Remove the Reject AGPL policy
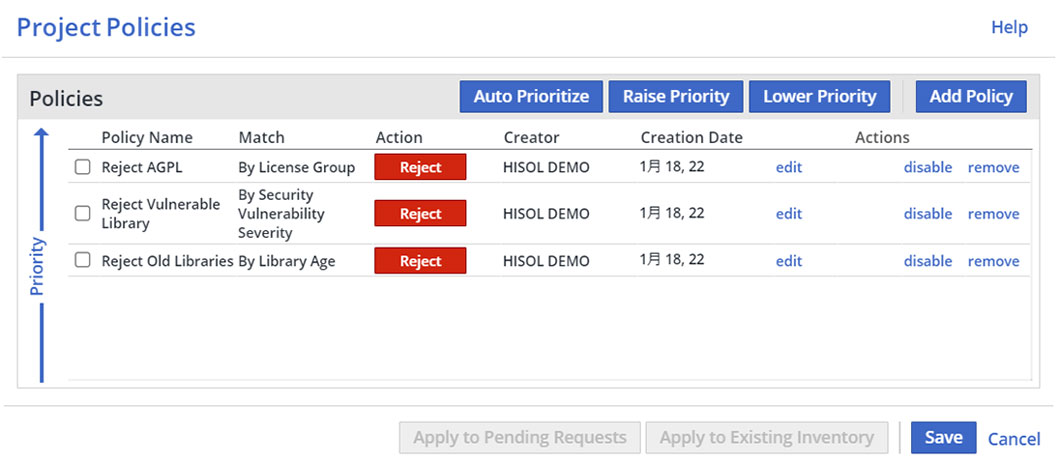The height and width of the screenshot is (467, 1060). 993,168
